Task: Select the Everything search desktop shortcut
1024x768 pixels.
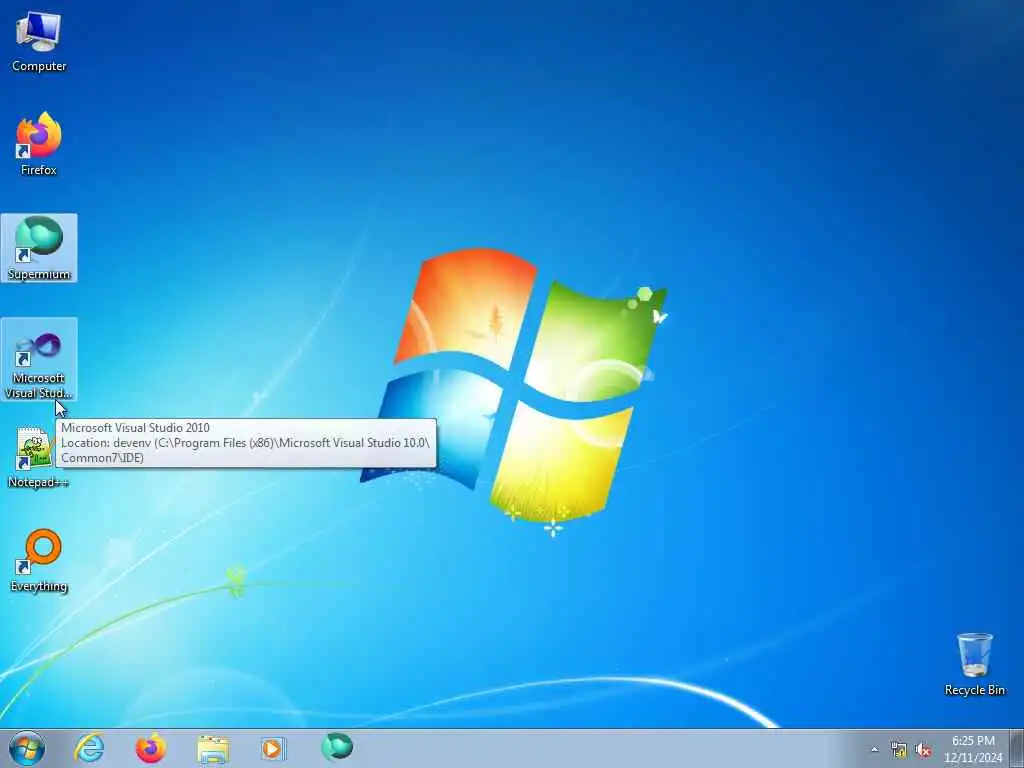Action: coord(39,560)
